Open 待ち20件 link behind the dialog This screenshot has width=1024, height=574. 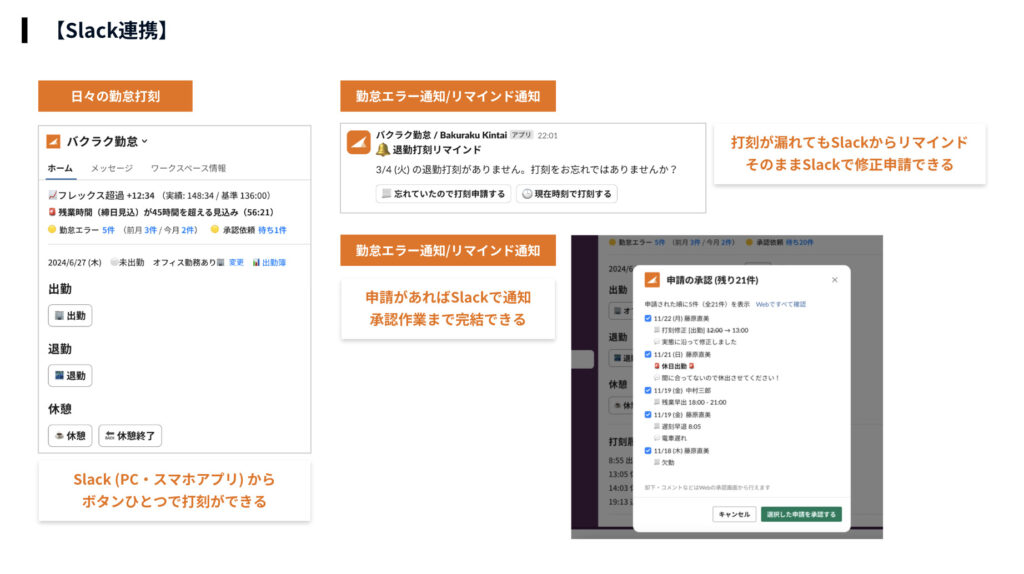click(x=799, y=242)
